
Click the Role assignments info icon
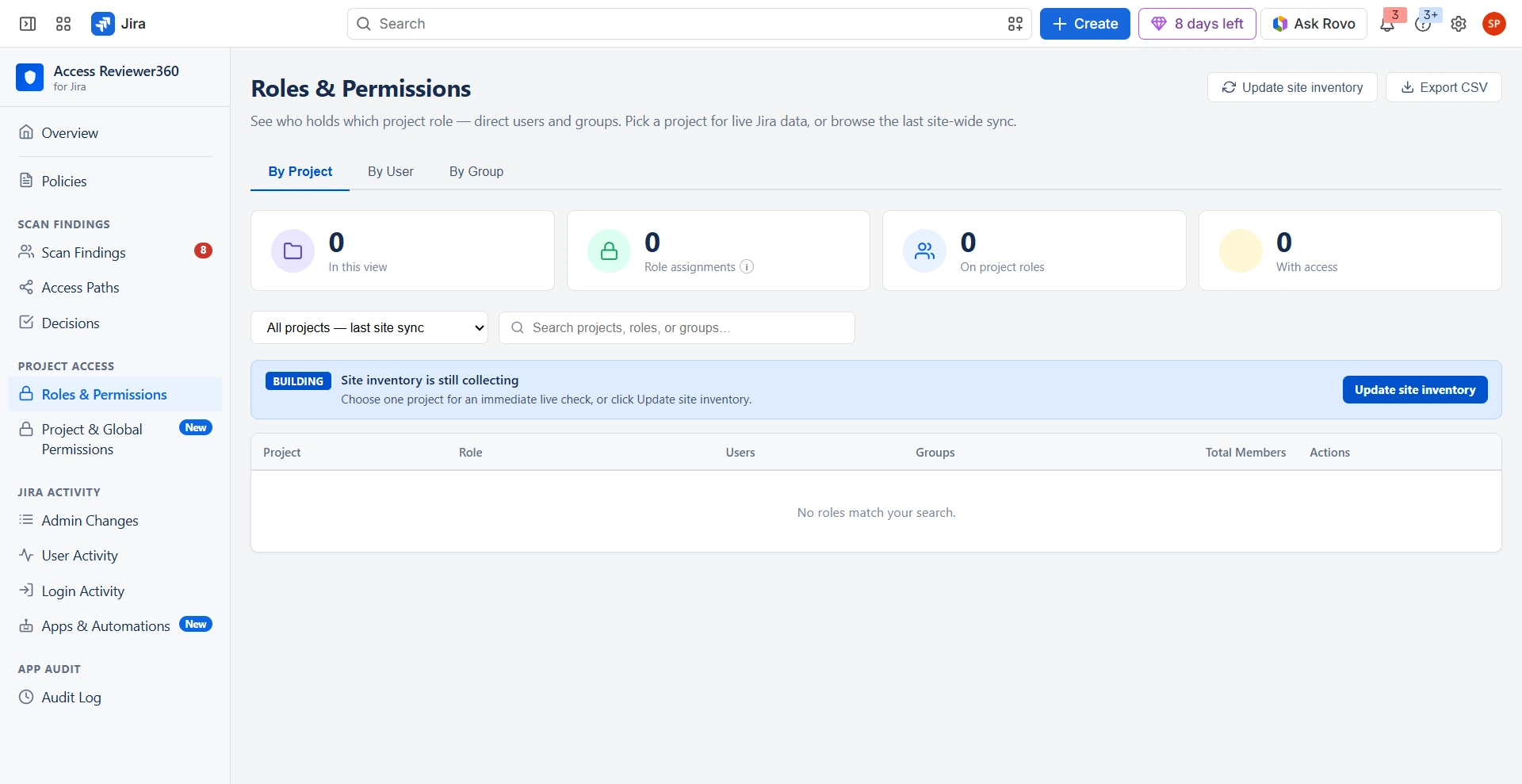coord(747,267)
